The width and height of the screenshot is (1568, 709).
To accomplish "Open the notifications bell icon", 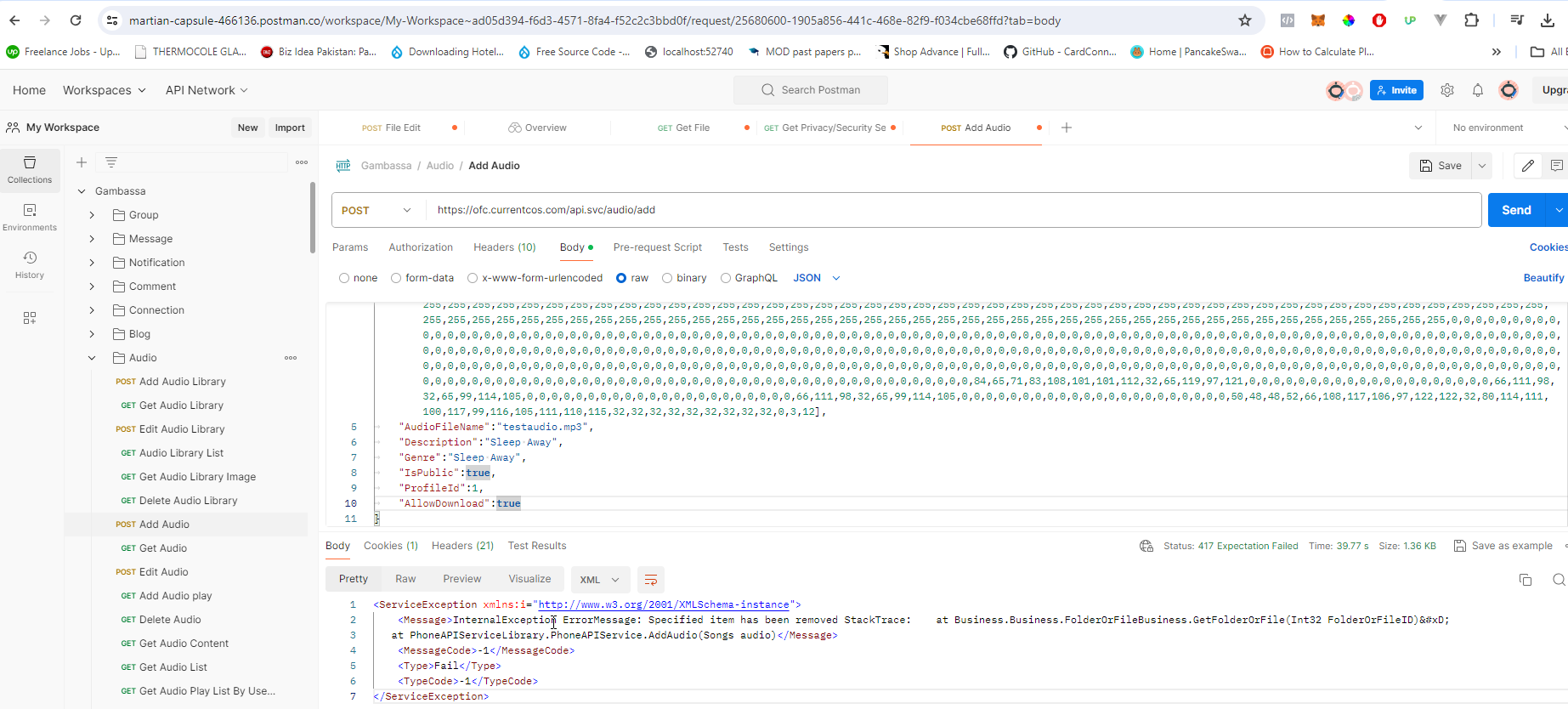I will click(x=1478, y=90).
